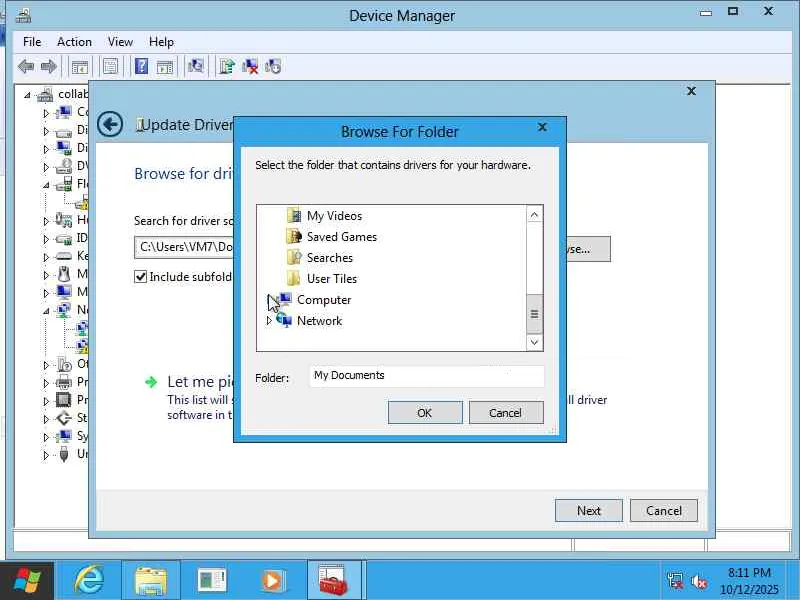Open the View menu

point(120,42)
